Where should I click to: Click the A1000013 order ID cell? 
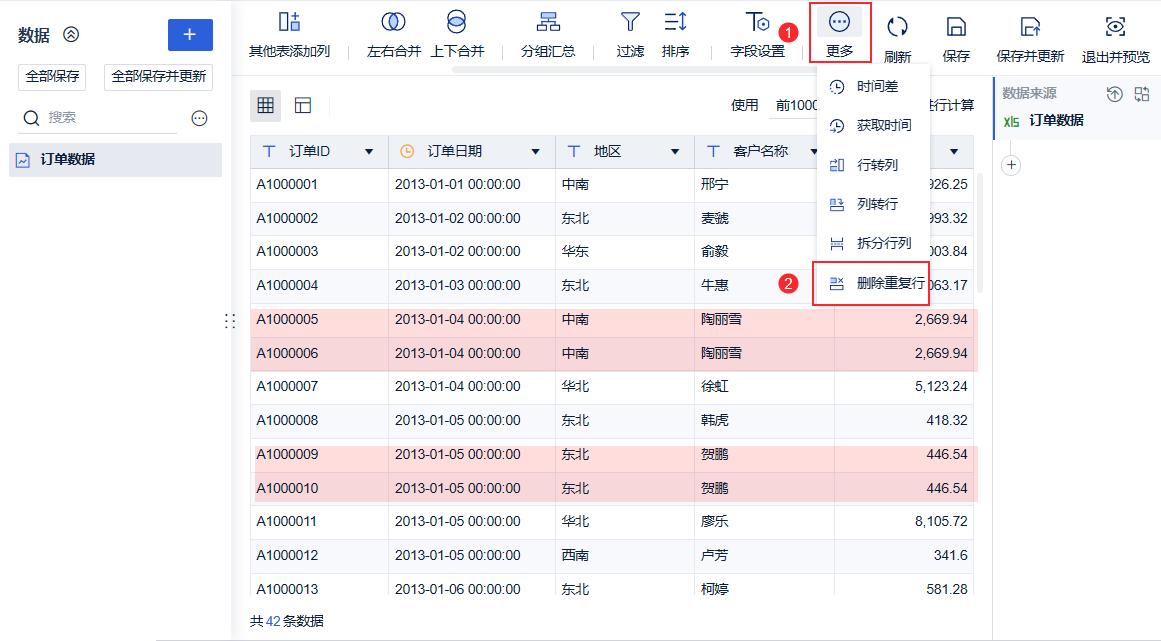point(319,590)
